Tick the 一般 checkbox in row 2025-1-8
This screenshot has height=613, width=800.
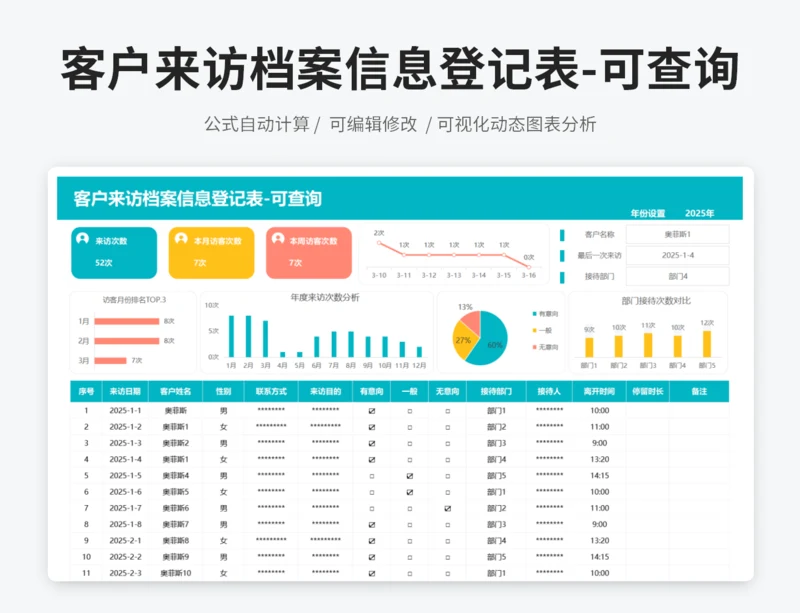pyautogui.click(x=410, y=525)
